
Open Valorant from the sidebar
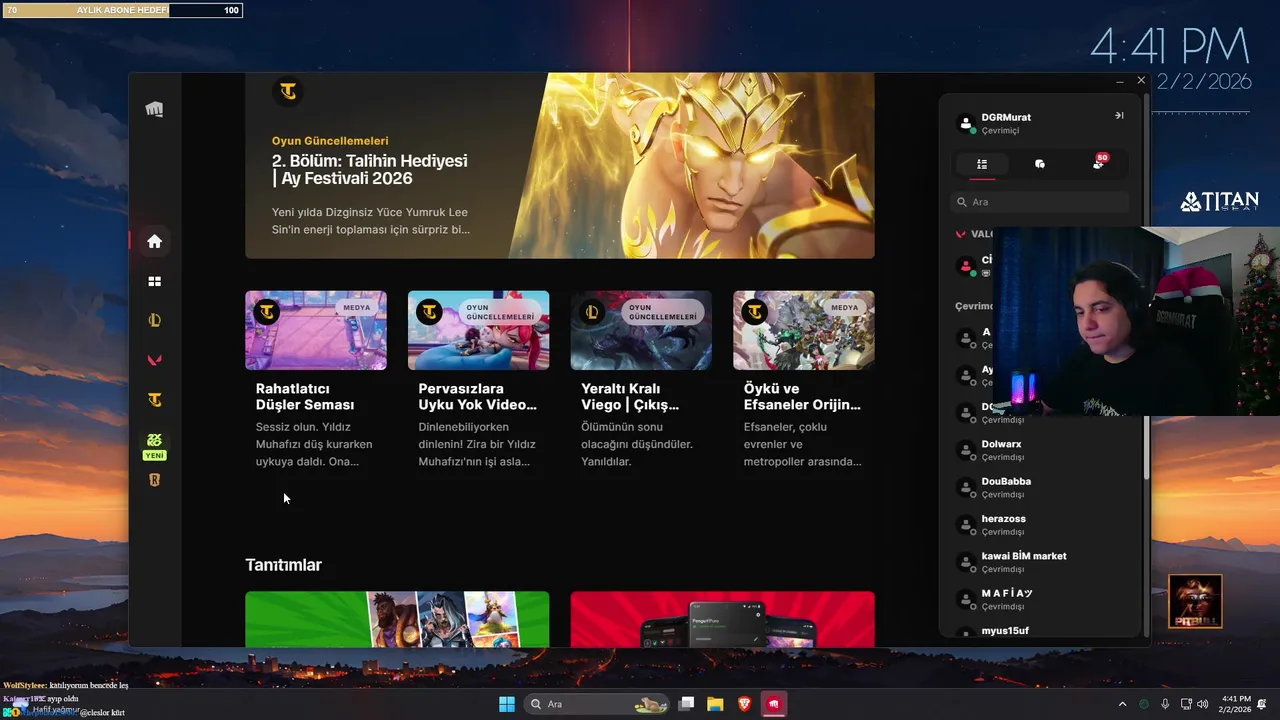coord(154,360)
